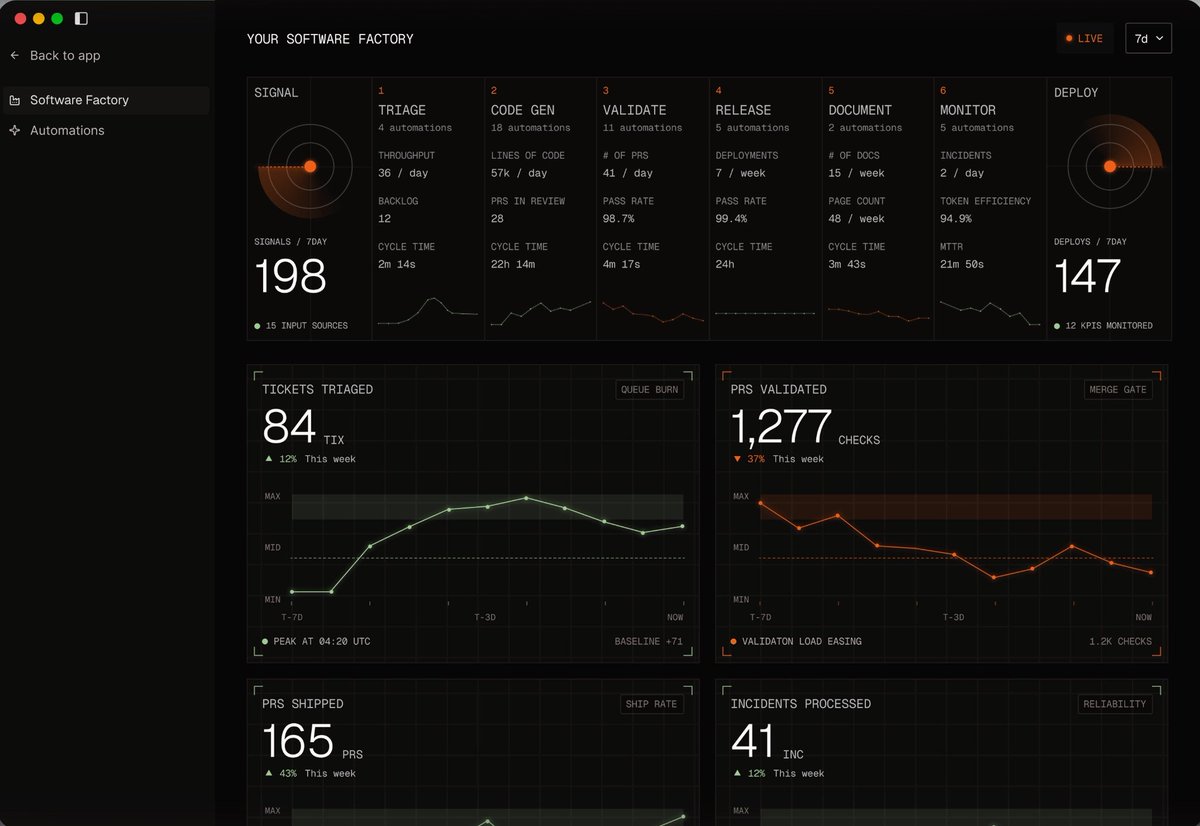Click the Automations sparkle icon

15,130
